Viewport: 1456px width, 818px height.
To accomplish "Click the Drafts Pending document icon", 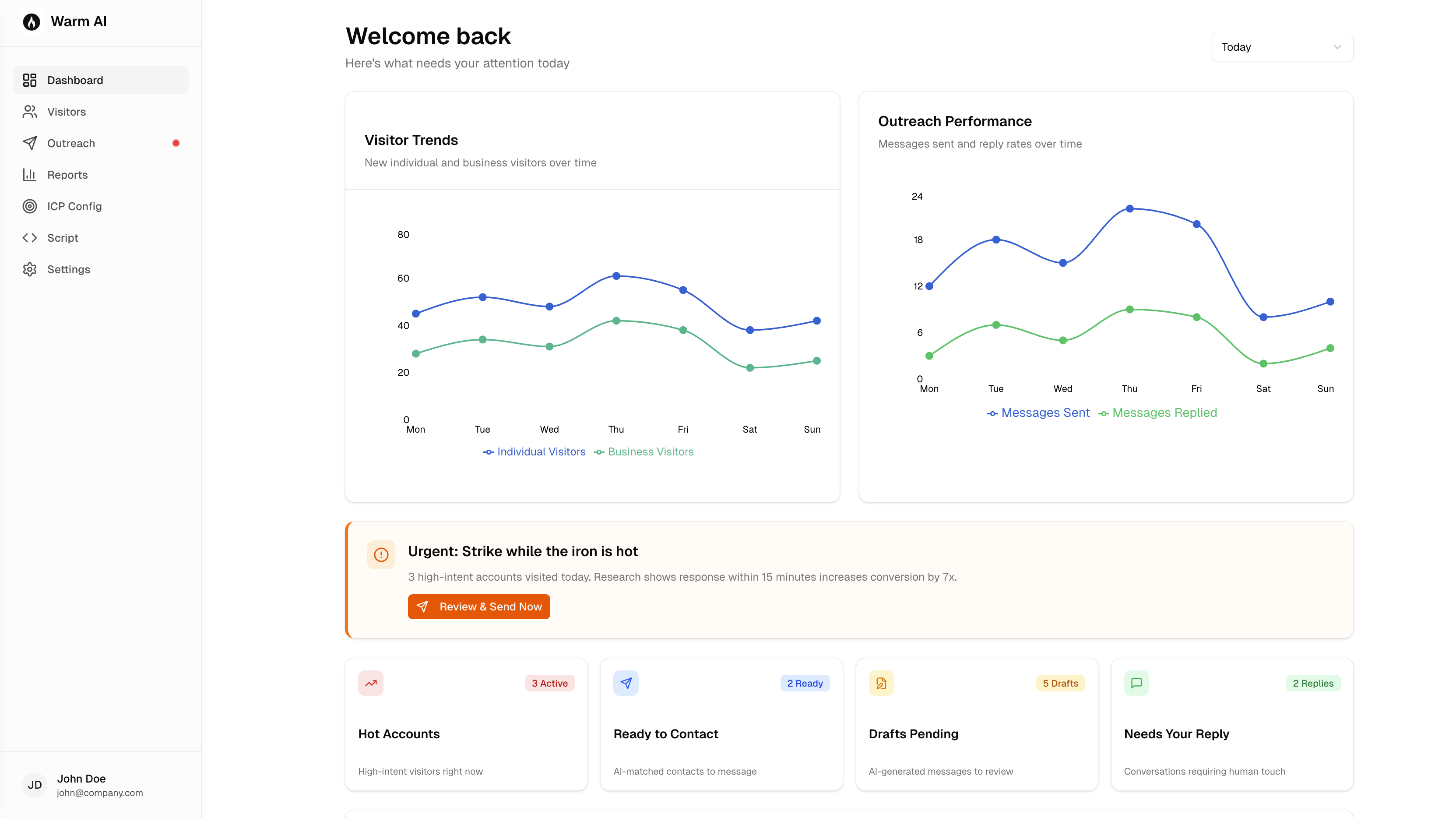I will tap(881, 683).
